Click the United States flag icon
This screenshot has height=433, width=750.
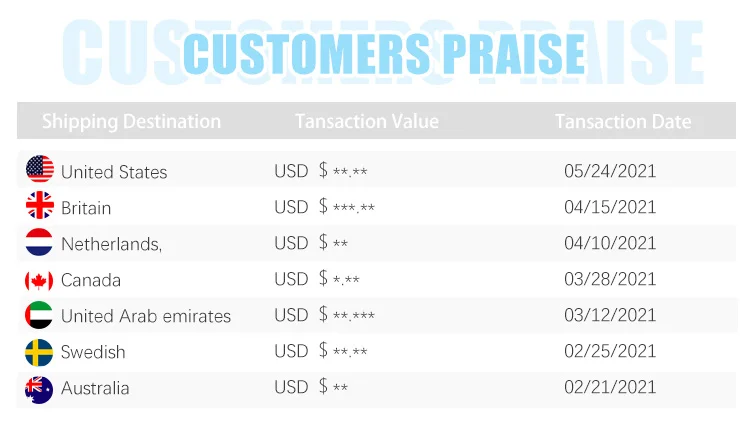point(40,170)
